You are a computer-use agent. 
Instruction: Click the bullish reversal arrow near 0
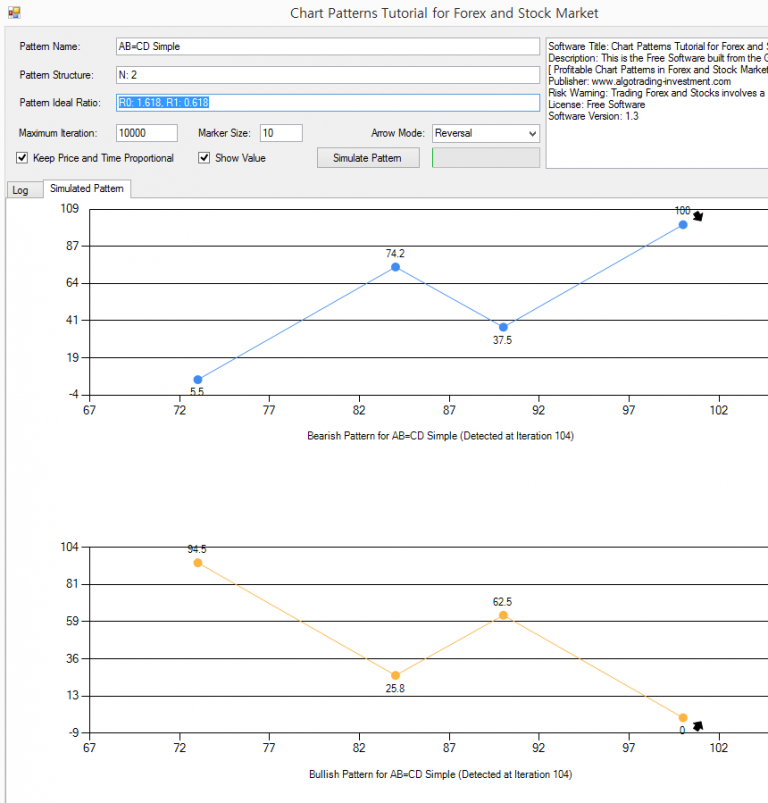698,726
